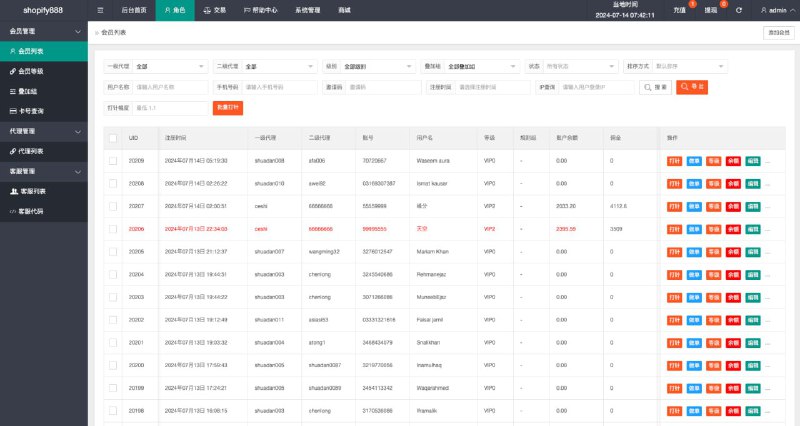Open the 帮助中心 top menu
This screenshot has width=800, height=426.
pos(261,10)
